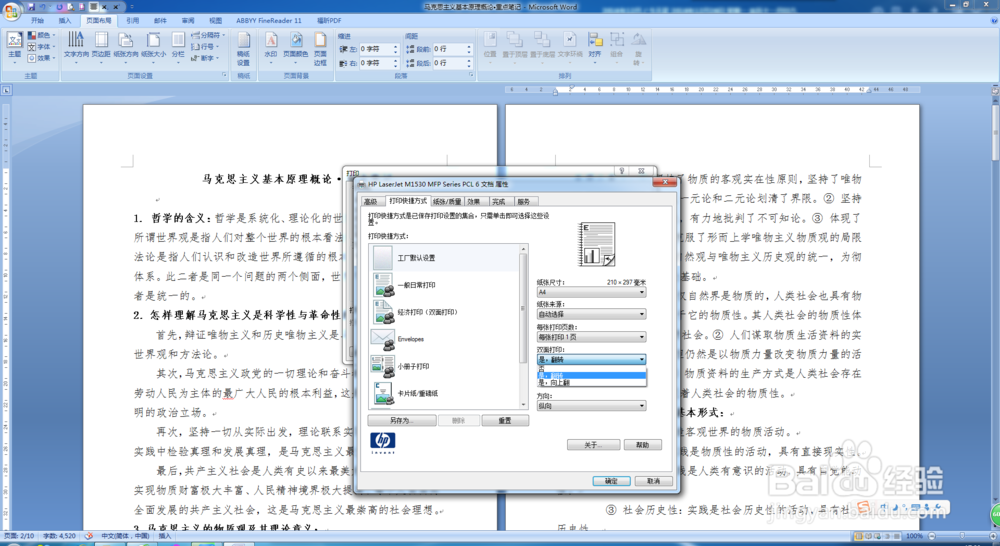This screenshot has width=1000, height=546.
Task: Open the theme 颜色 colors menu
Action: (41, 35)
